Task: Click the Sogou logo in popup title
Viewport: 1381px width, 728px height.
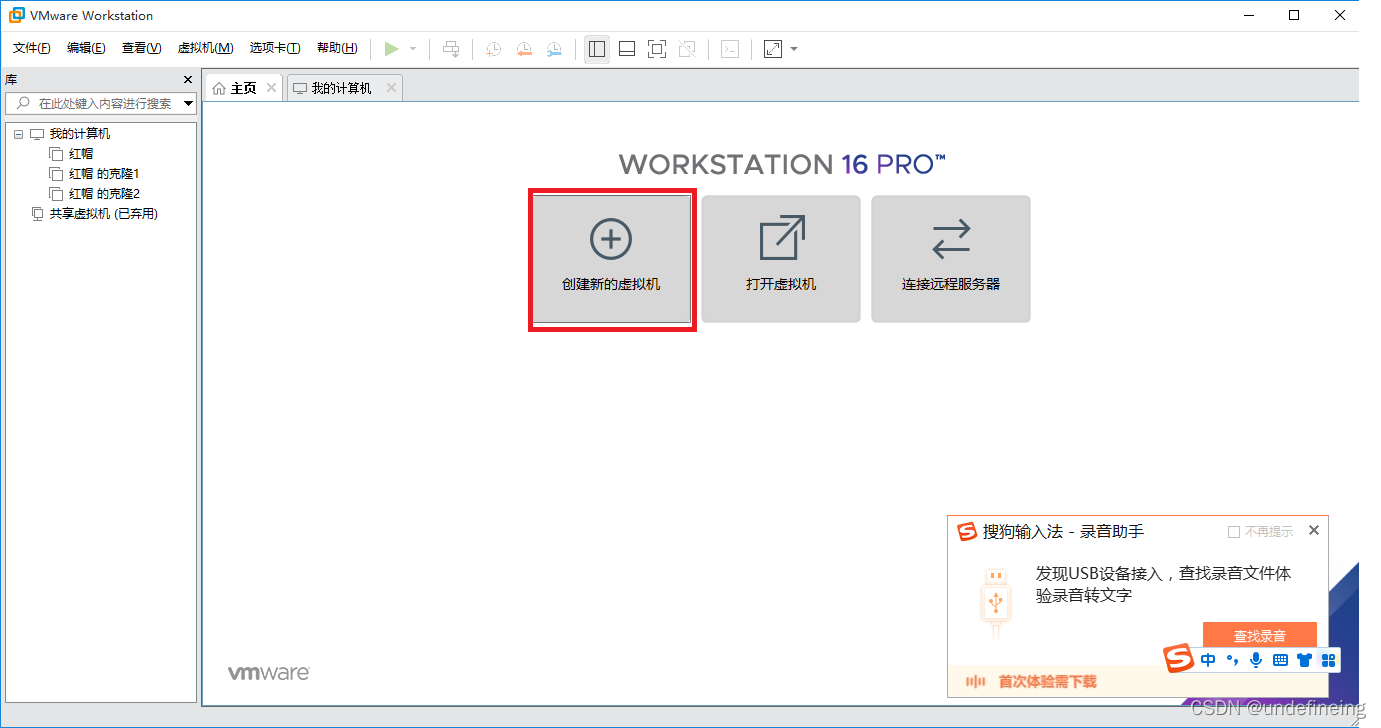Action: (x=966, y=531)
